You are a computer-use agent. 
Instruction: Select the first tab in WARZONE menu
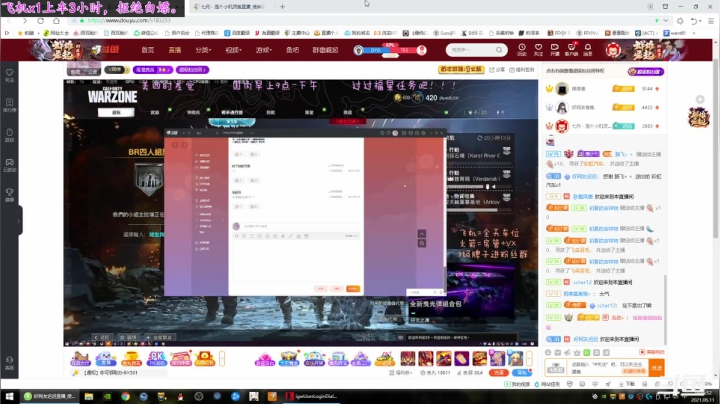tap(116, 112)
